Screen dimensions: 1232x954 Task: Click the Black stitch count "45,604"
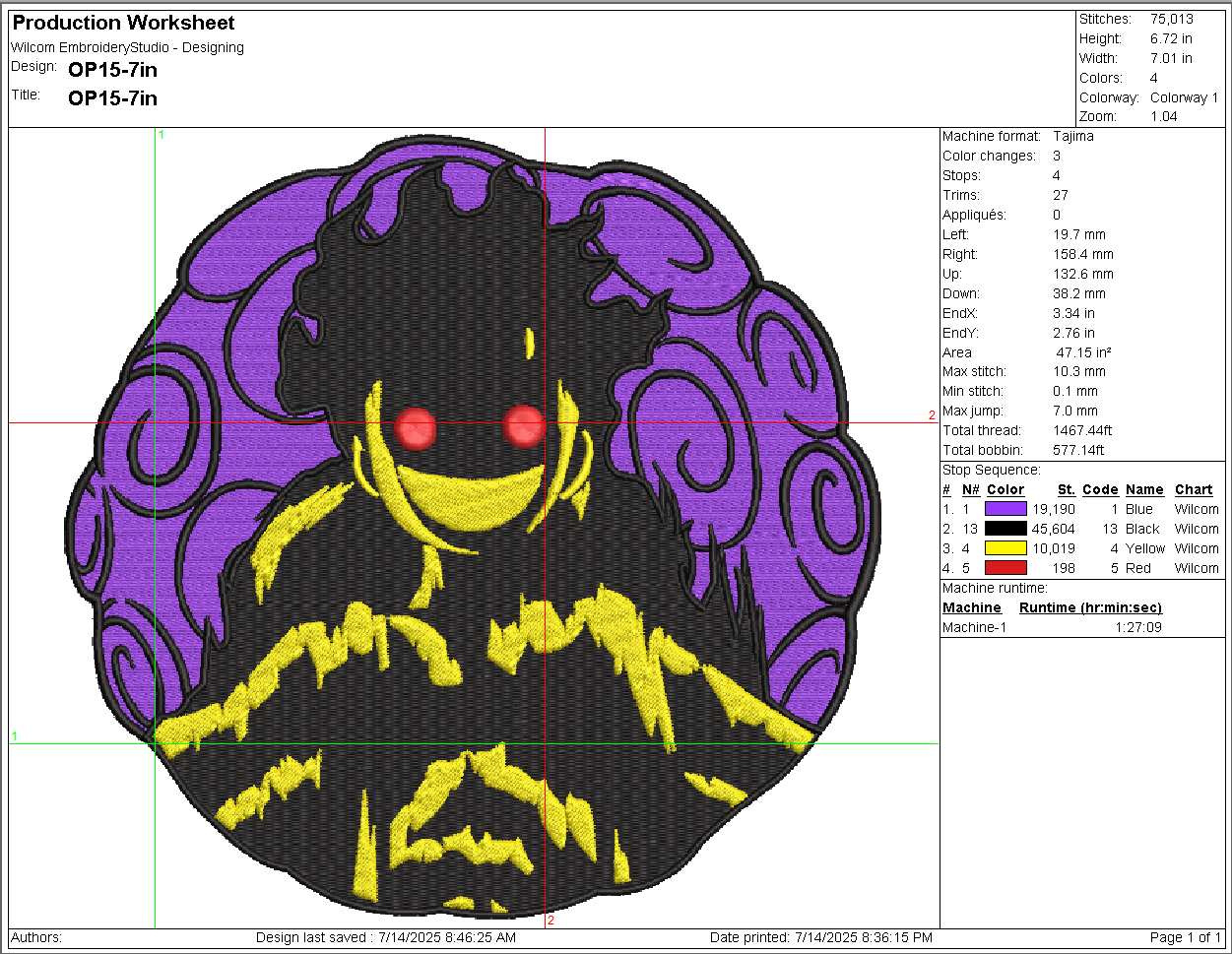(x=1054, y=529)
